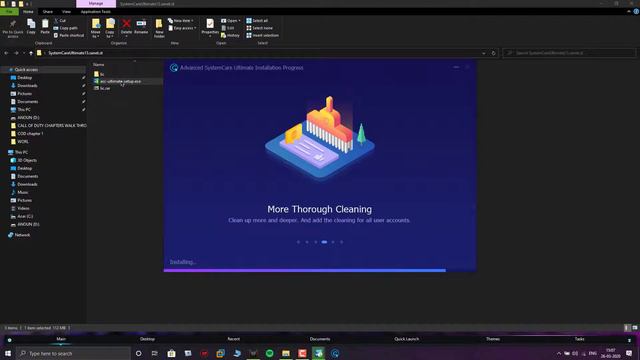This screenshot has height=360, width=640.
Task: Open Downloads under Quick access
Action: [x=27, y=86]
